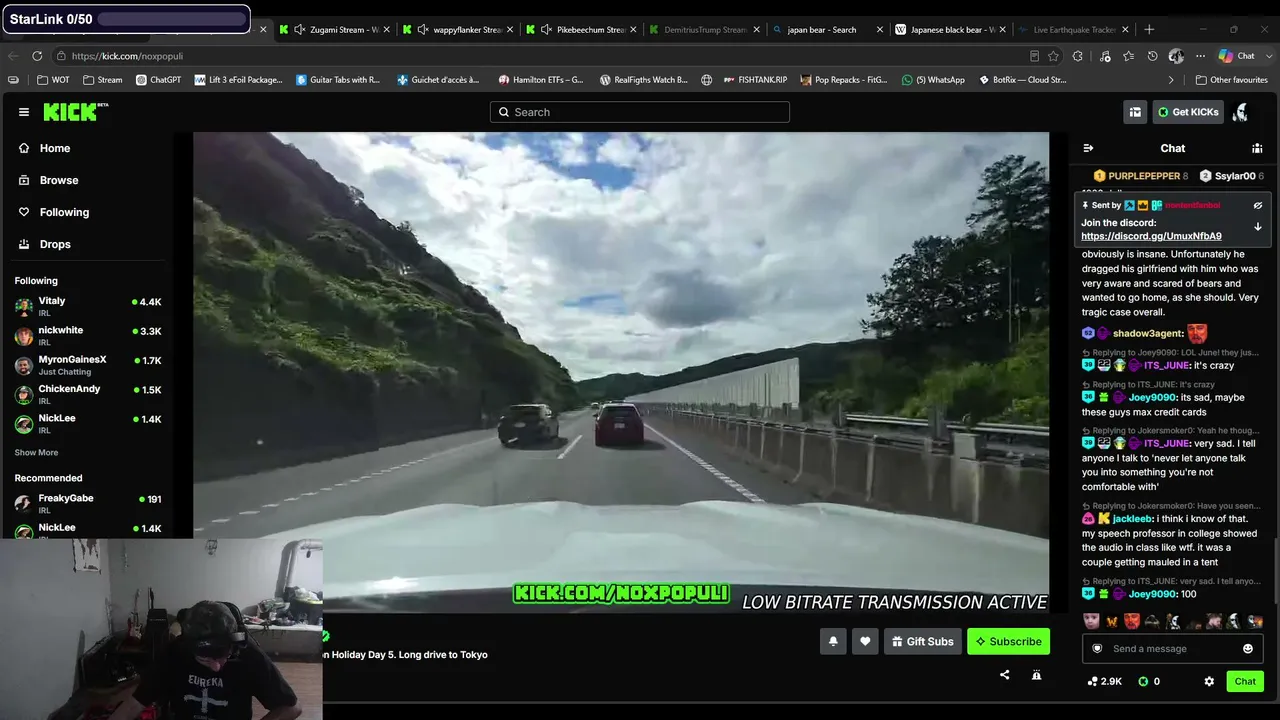Switch to Live Earthquake Tracker tab
1280x720 pixels.
[1073, 30]
